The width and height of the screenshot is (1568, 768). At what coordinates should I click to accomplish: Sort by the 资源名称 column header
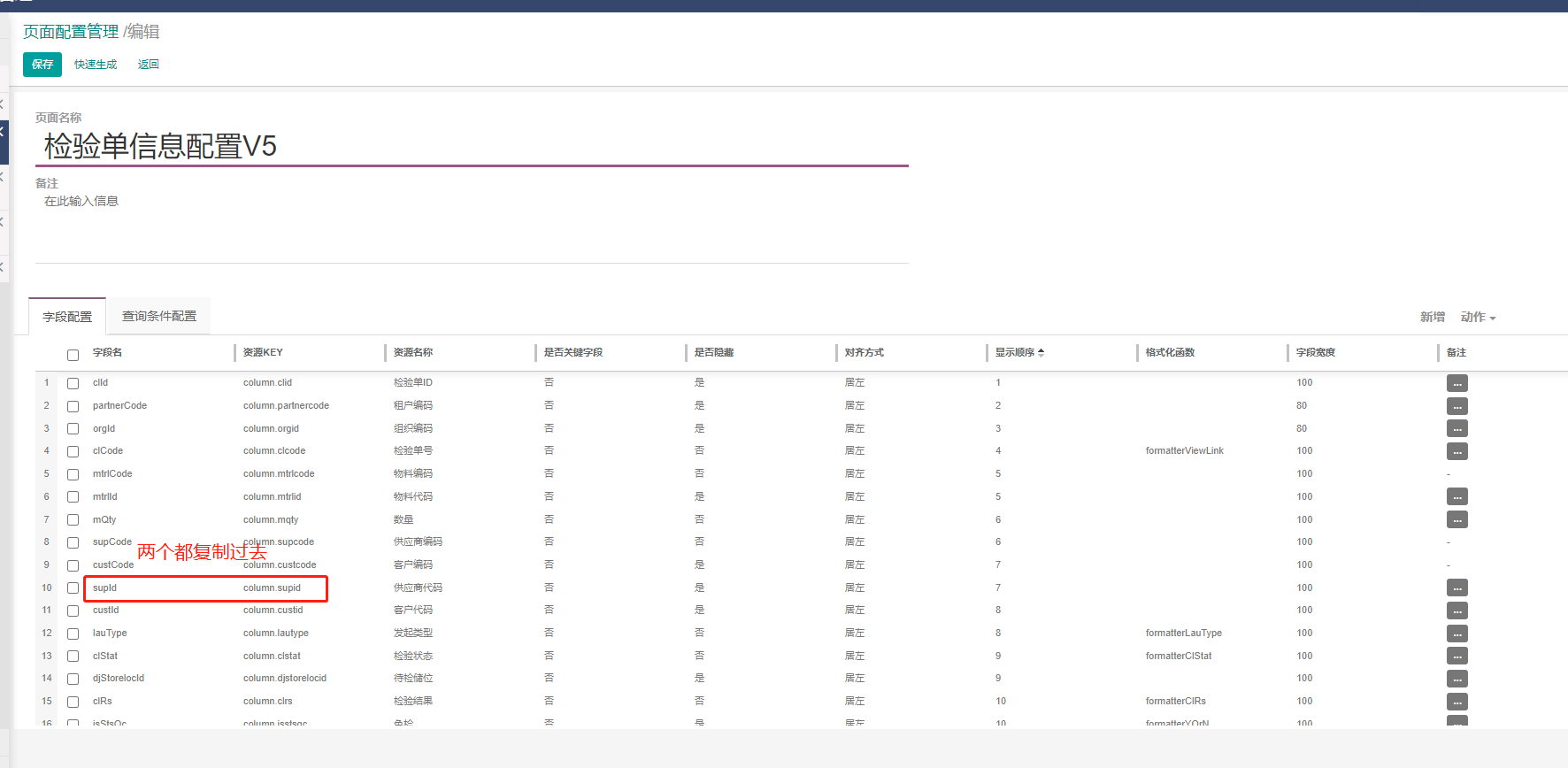click(x=413, y=352)
